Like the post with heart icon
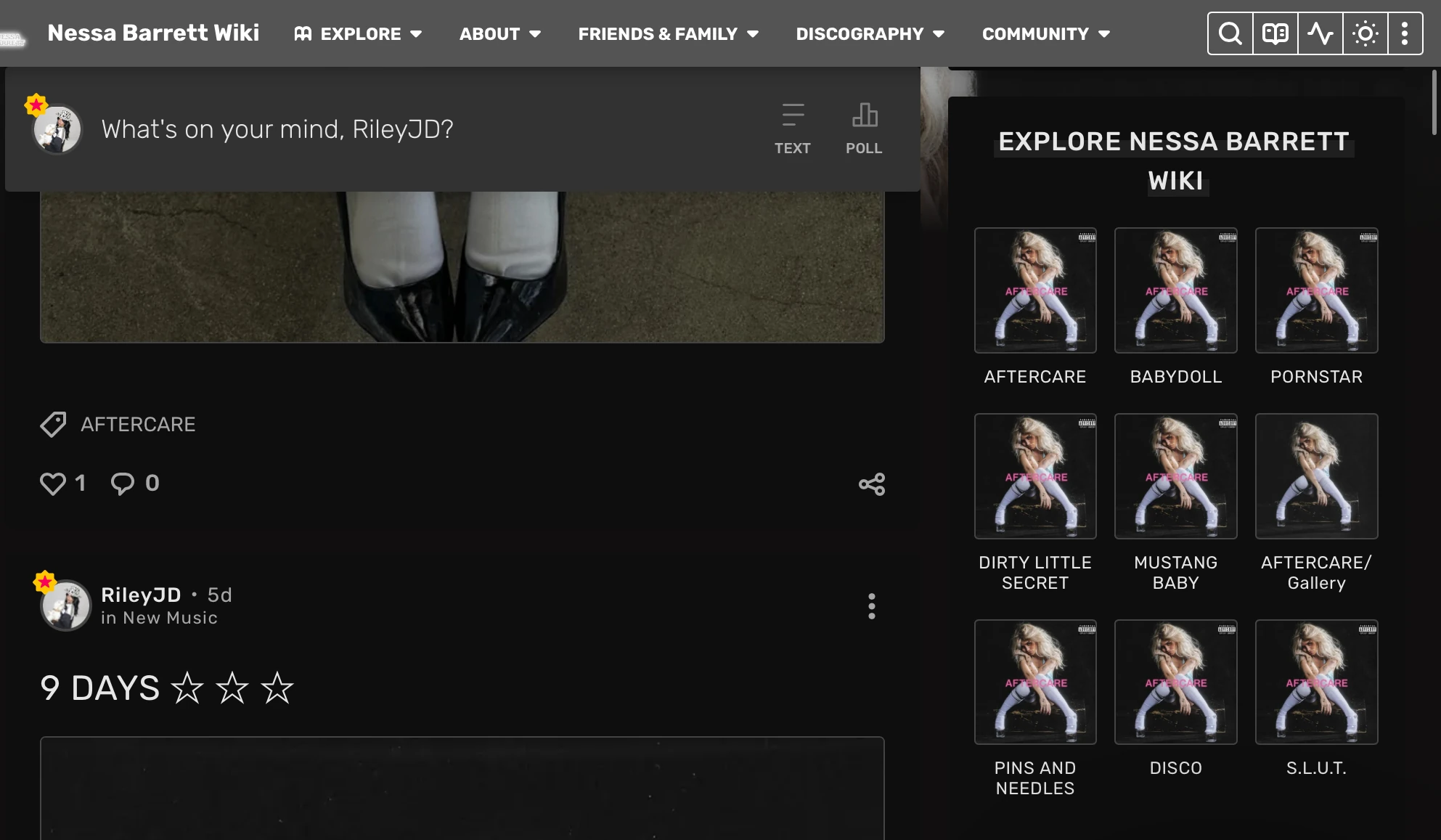The width and height of the screenshot is (1441, 840). [53, 484]
